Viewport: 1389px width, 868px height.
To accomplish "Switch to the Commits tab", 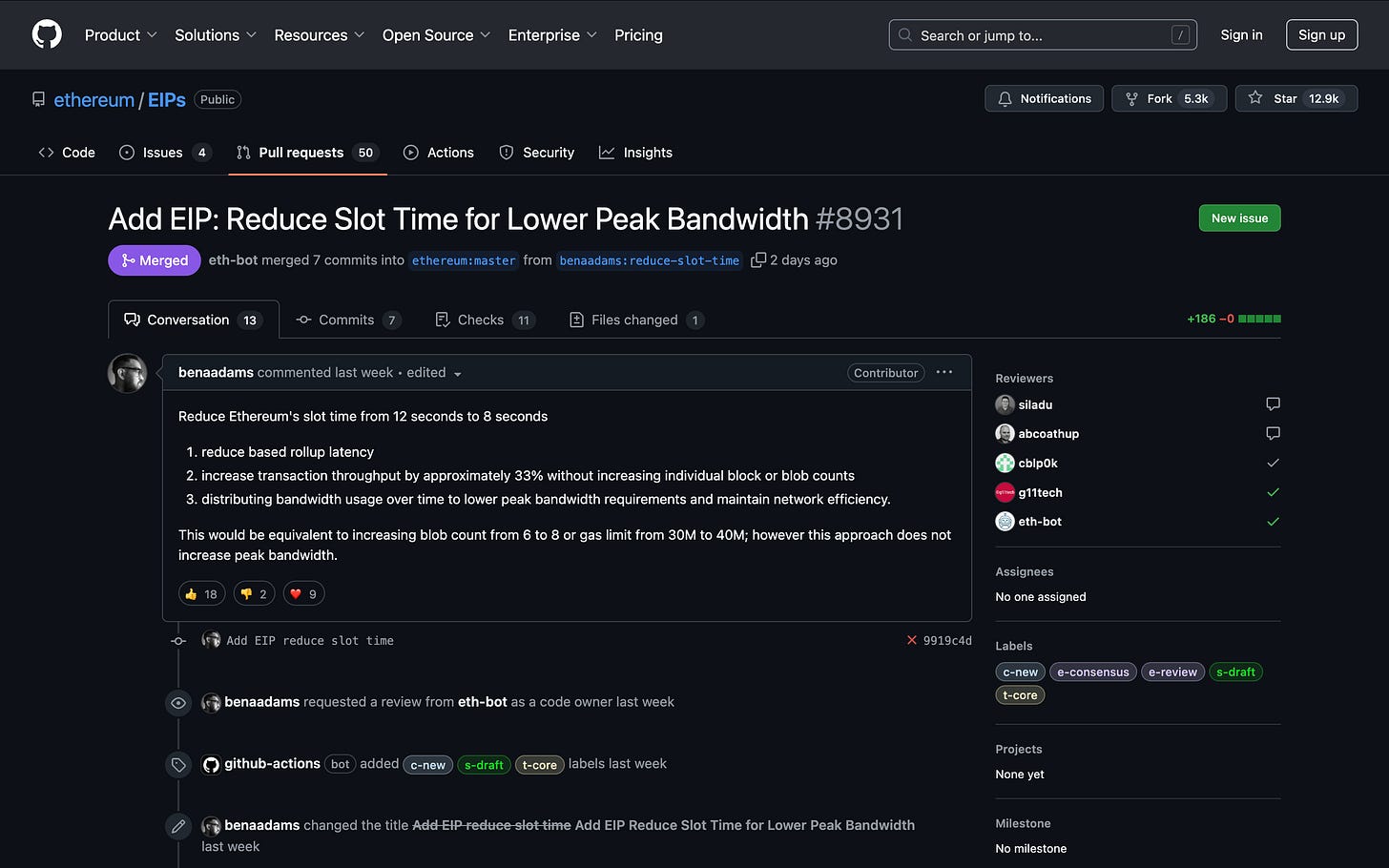I will [348, 320].
